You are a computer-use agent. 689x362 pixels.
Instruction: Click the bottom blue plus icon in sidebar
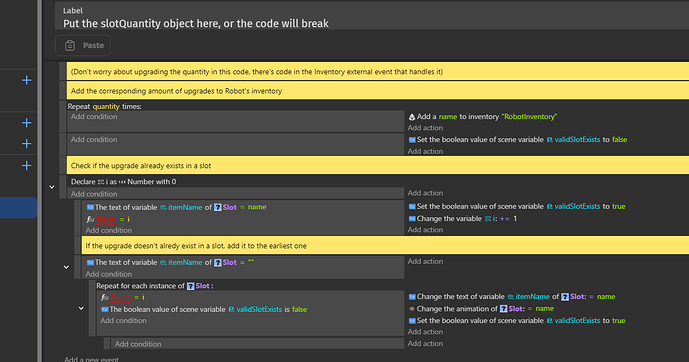coord(26,166)
